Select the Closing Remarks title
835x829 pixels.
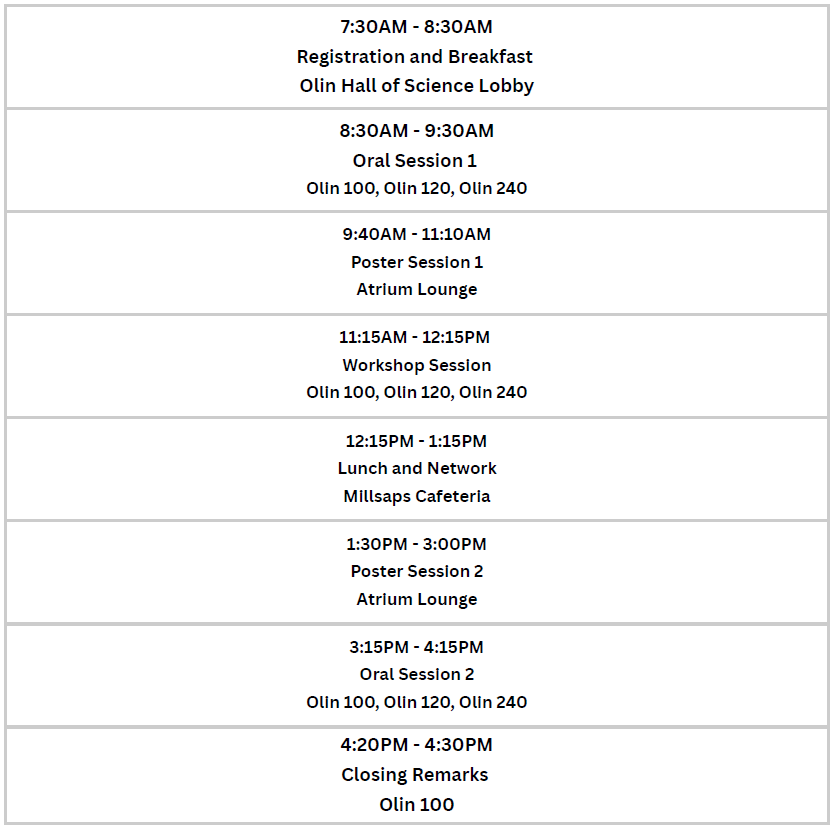414,775
